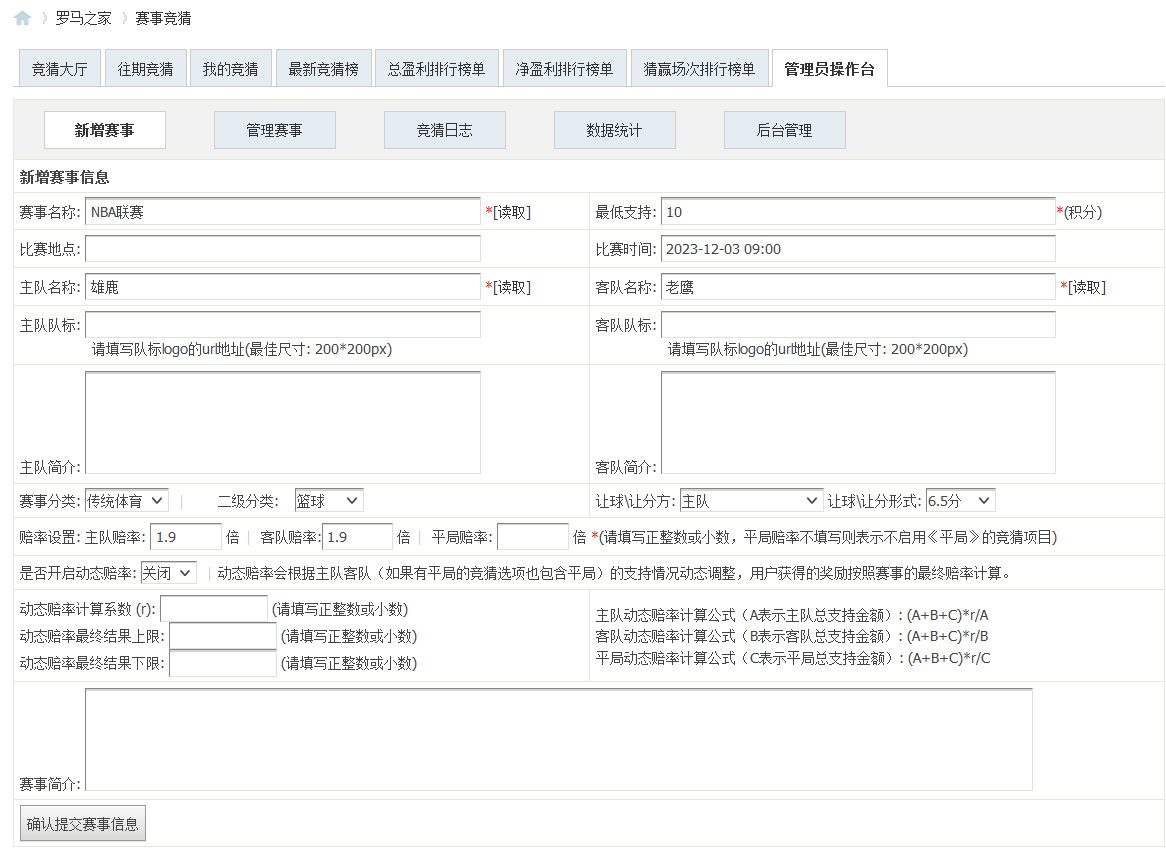Open the 让球\让分方 dropdown showing 主队
The image size is (1166, 863).
752,499
